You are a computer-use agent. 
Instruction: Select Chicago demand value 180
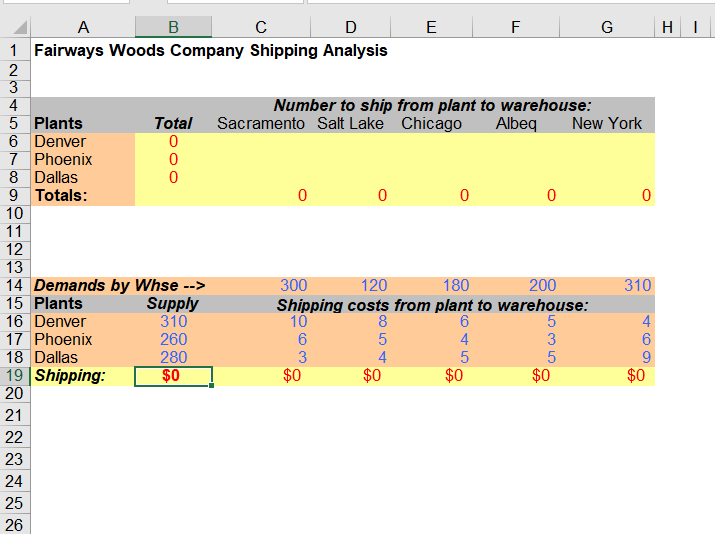point(431,285)
